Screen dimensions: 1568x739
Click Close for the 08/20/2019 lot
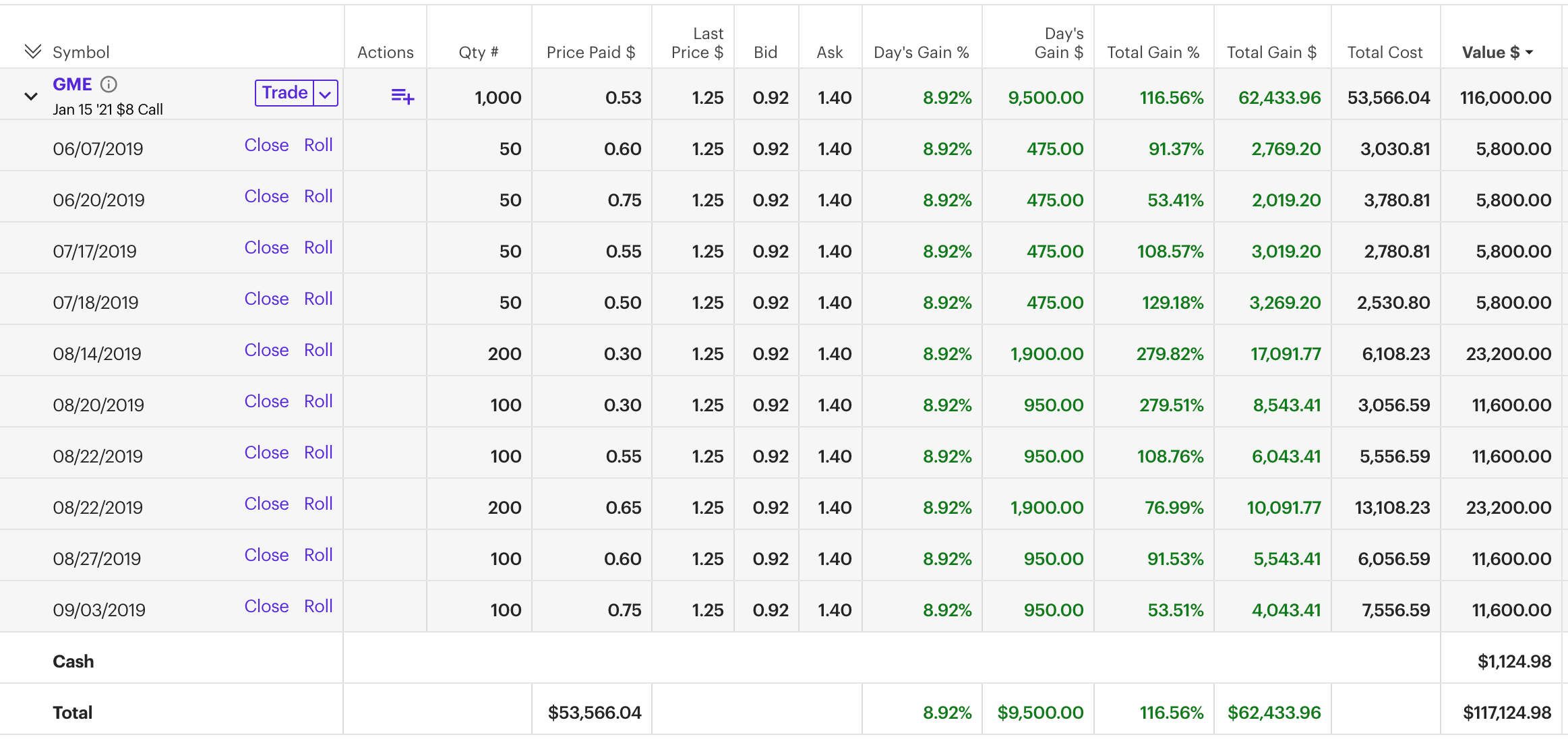[266, 401]
